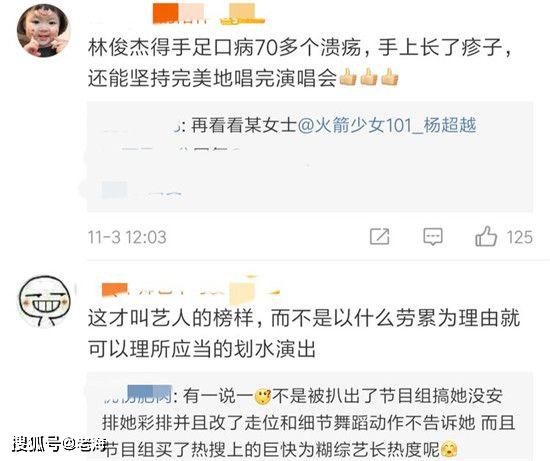Viewport: 550px width, 461px height.
Task: Select the comment about 林俊杰得手足口病
Action: 299,62
